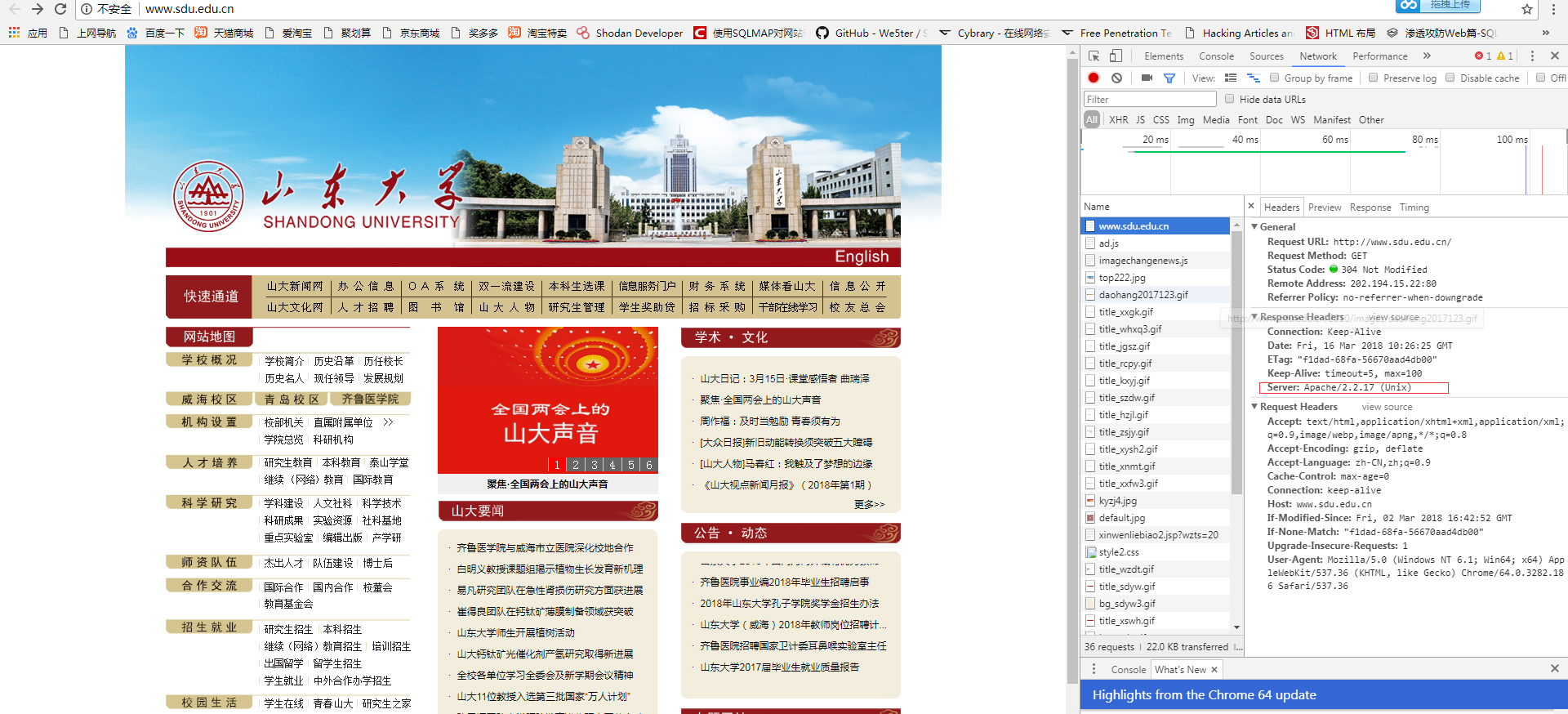This screenshot has height=714, width=1568.
Task: Open the Console tab in DevTools
Action: click(x=1216, y=56)
